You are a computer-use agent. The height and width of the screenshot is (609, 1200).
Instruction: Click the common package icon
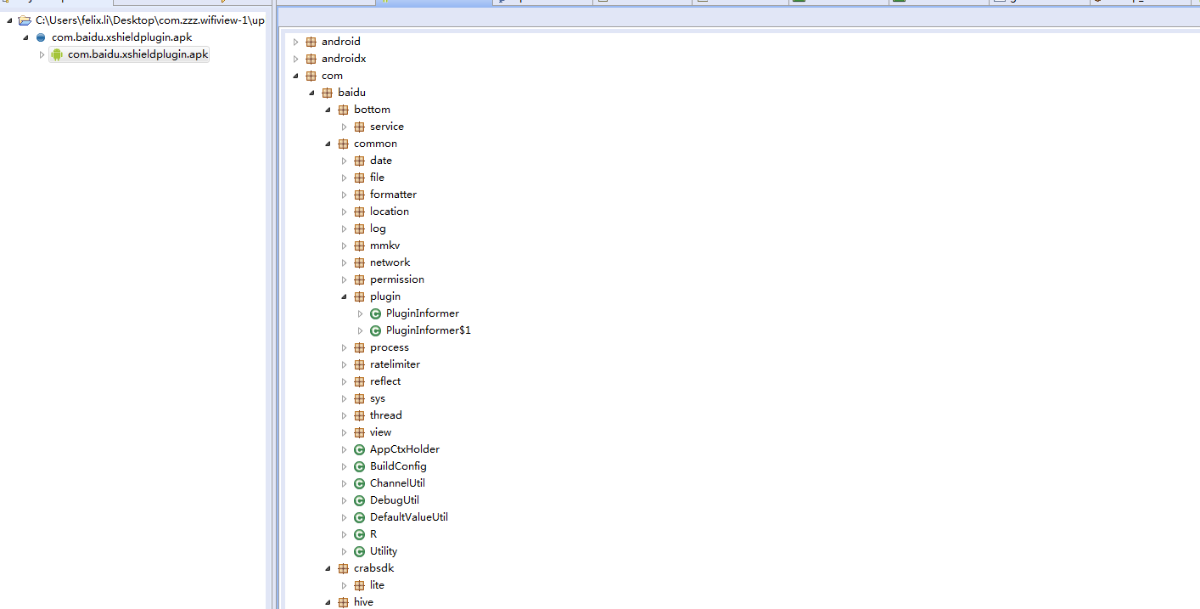coord(343,144)
